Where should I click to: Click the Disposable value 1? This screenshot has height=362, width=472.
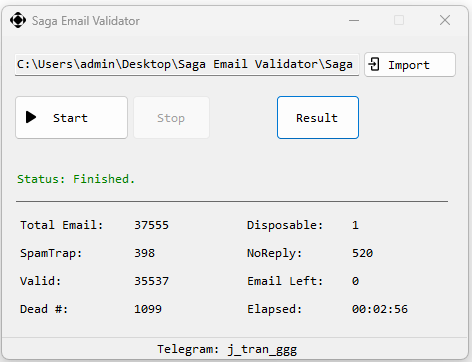[x=356, y=225]
